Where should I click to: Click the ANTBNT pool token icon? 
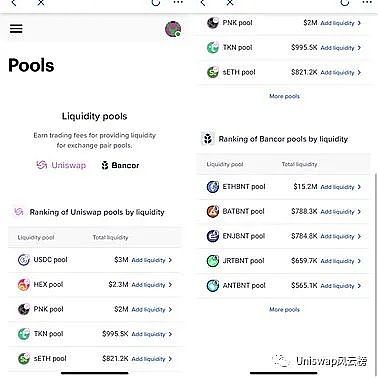213,286
